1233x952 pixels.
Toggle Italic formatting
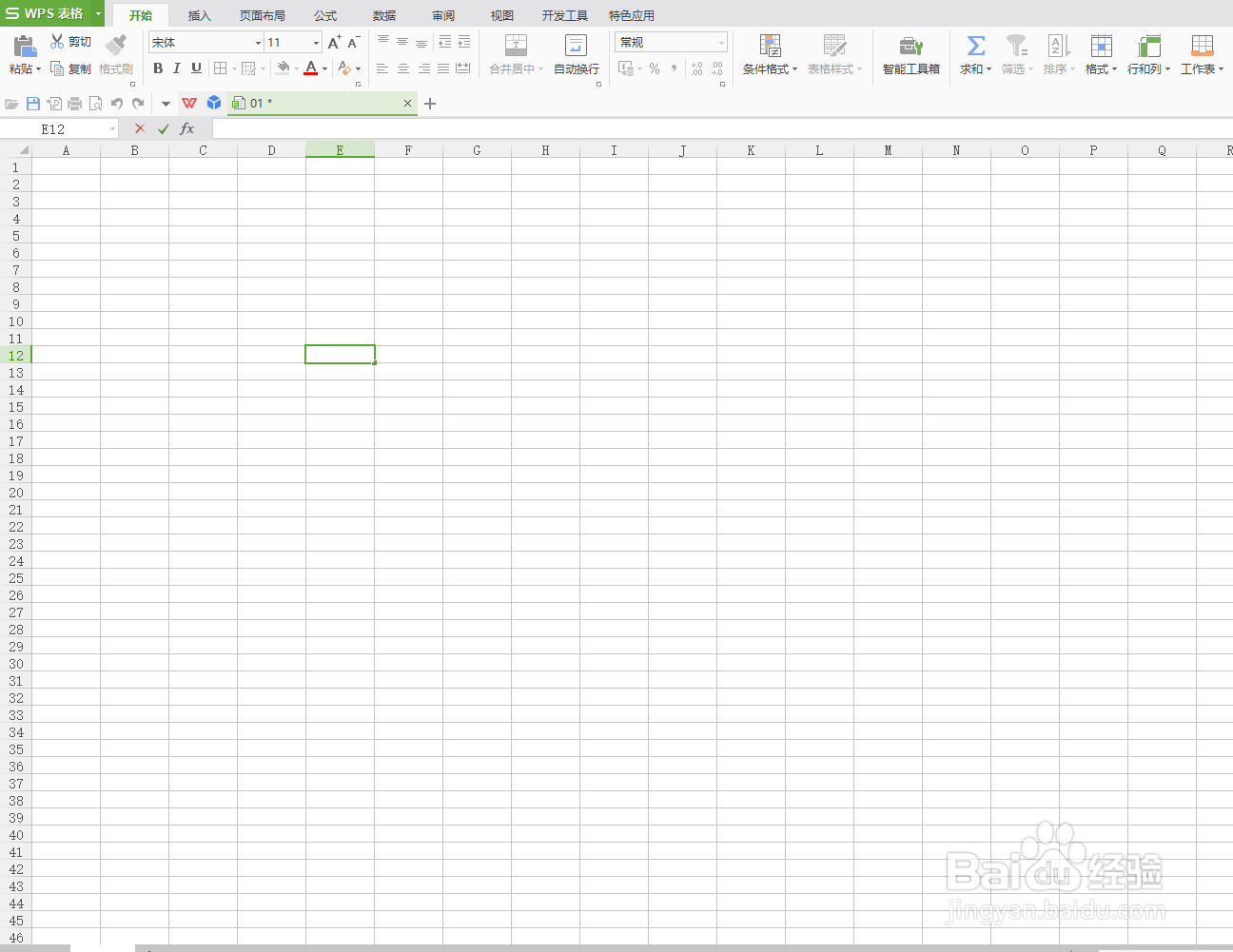click(x=177, y=68)
